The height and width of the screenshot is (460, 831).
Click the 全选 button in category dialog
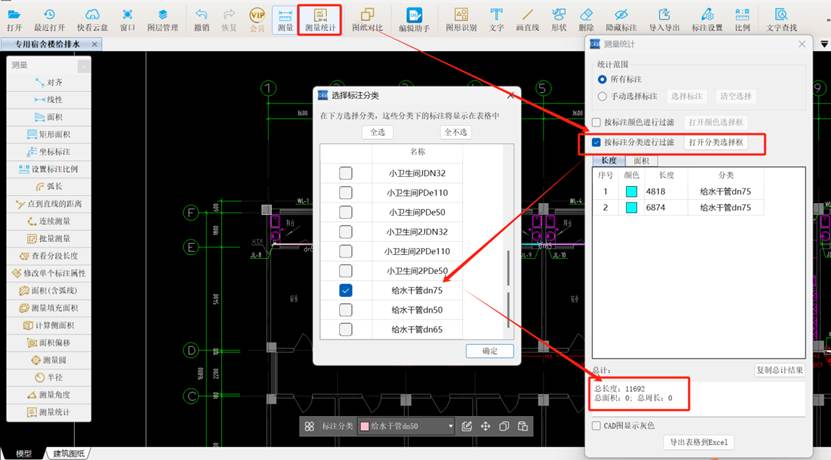click(378, 132)
